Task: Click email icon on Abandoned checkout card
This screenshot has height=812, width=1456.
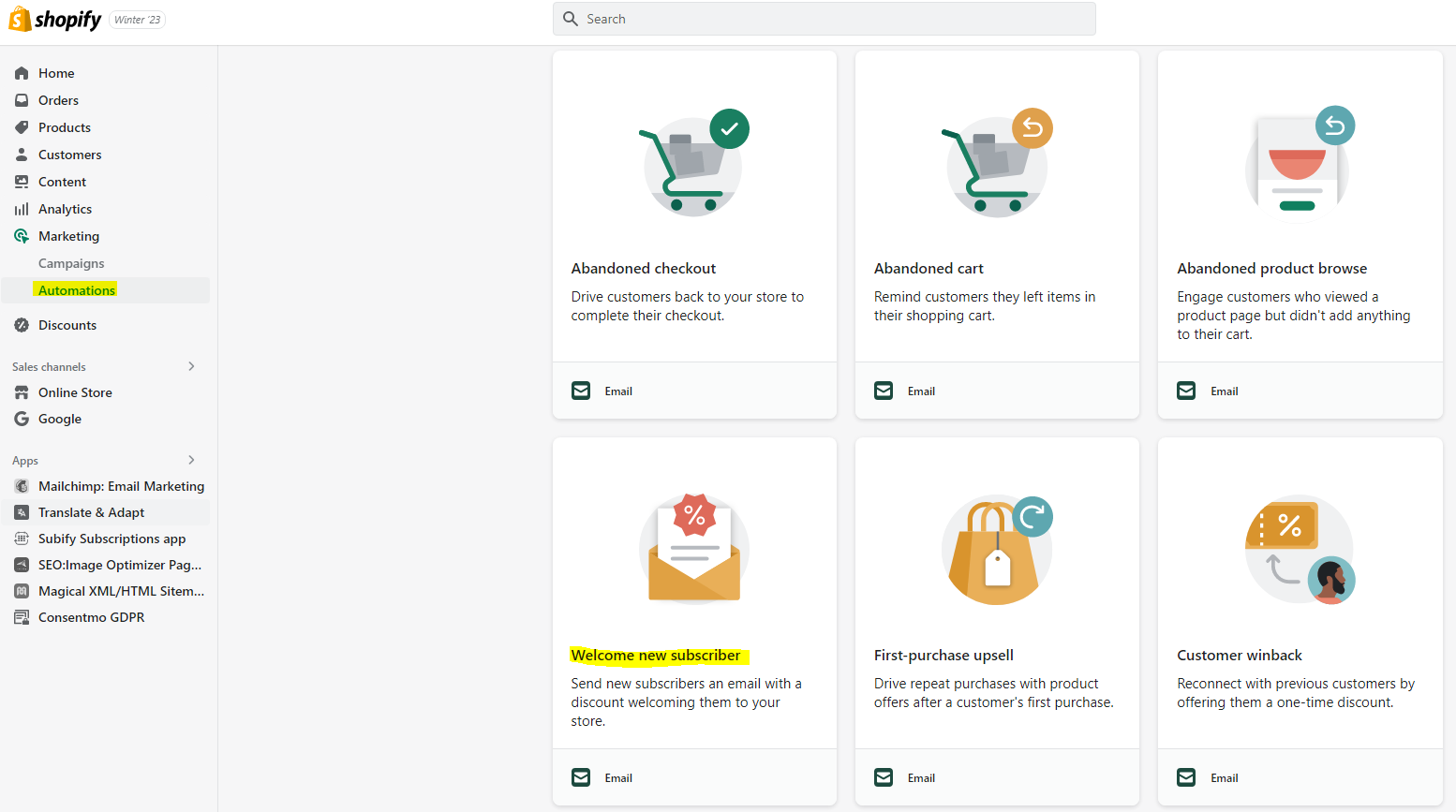Action: click(581, 391)
